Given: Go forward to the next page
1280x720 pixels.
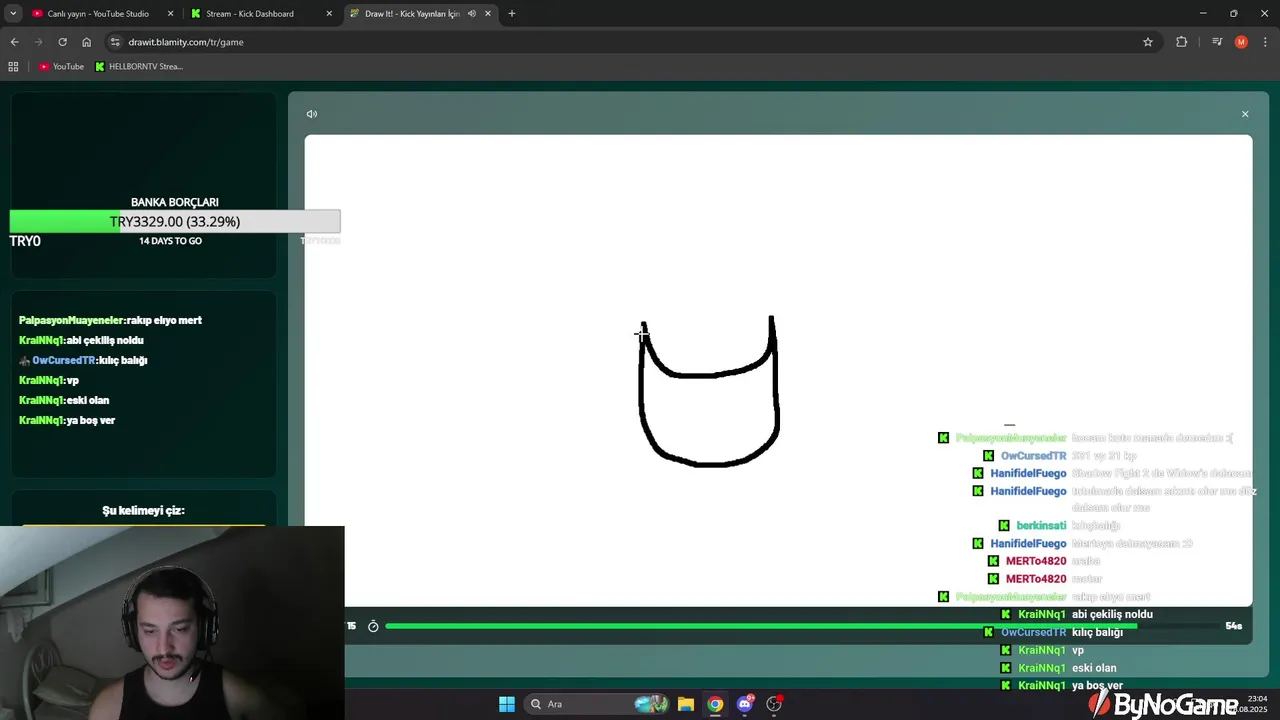Looking at the screenshot, I should point(38,42).
